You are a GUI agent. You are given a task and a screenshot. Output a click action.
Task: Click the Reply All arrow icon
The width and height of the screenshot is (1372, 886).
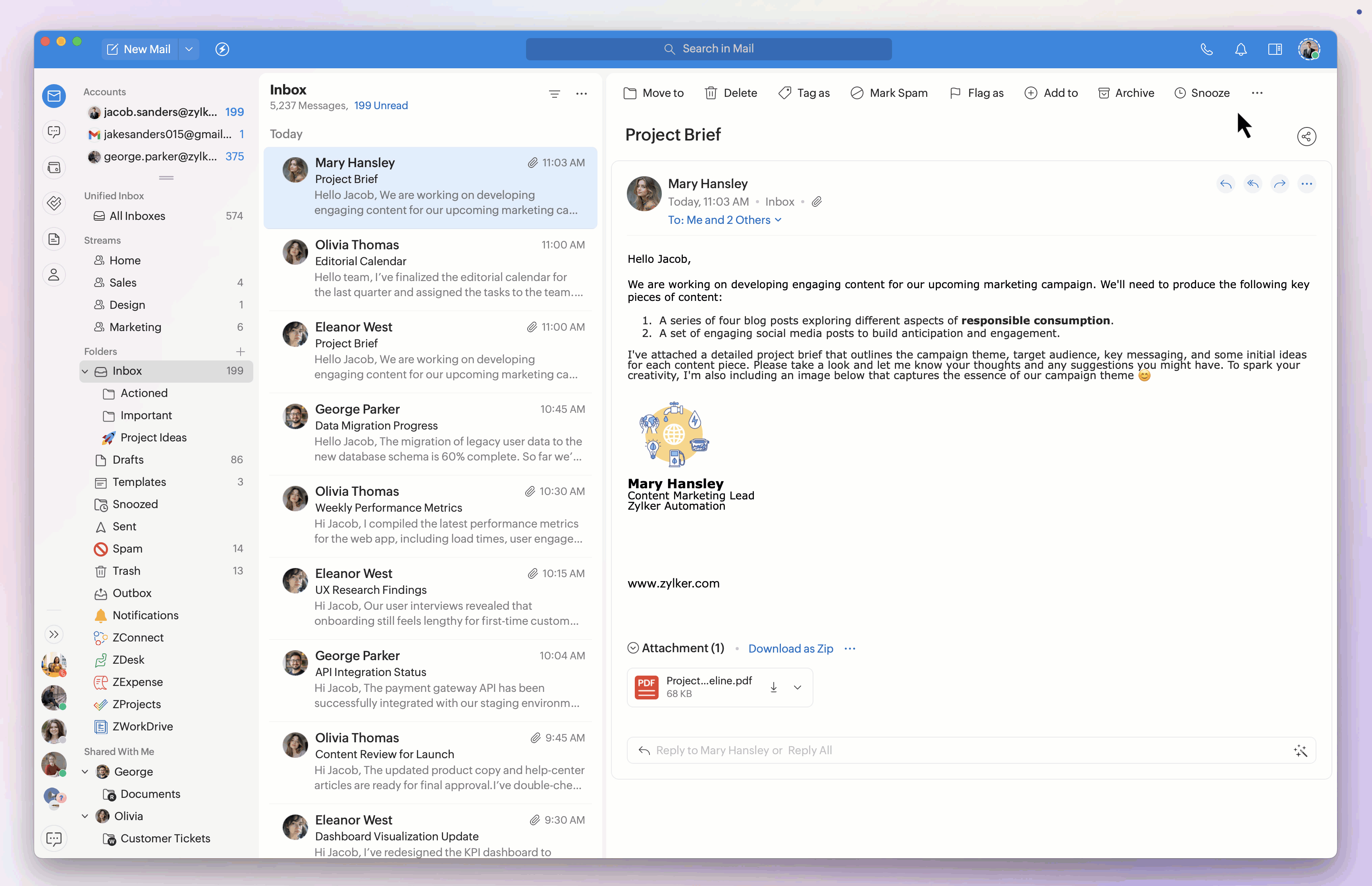point(1253,184)
